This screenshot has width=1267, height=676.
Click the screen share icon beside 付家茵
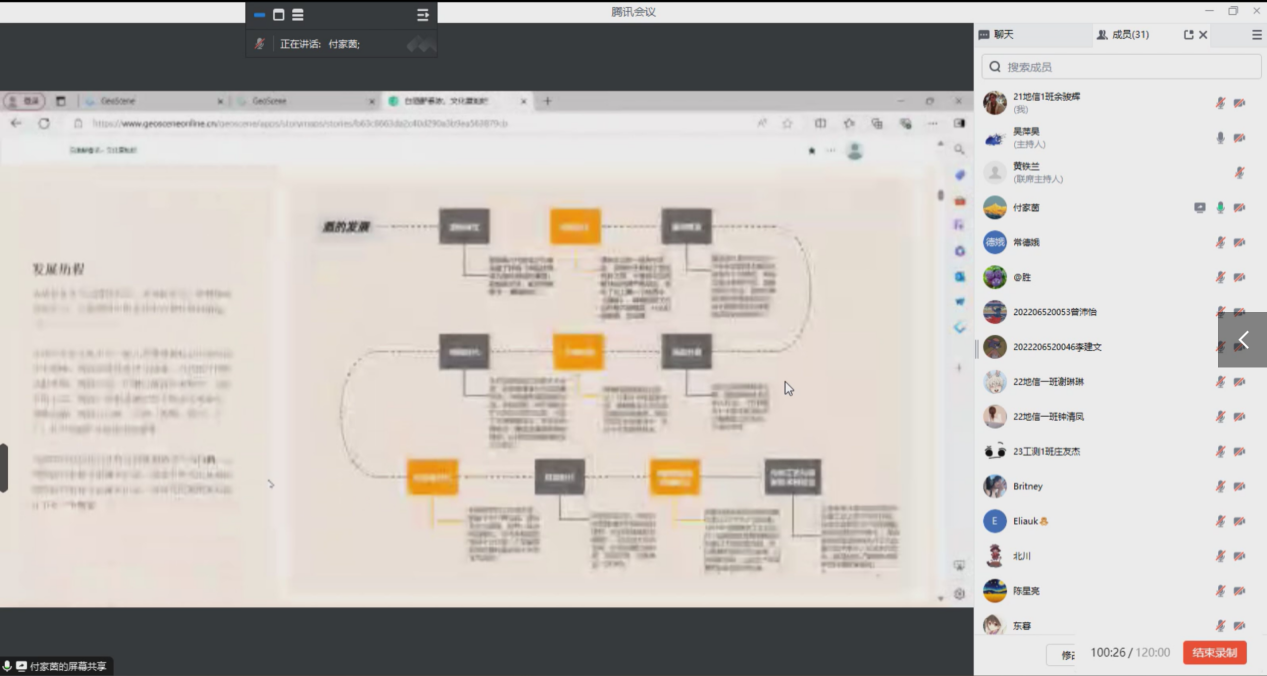(x=1200, y=208)
